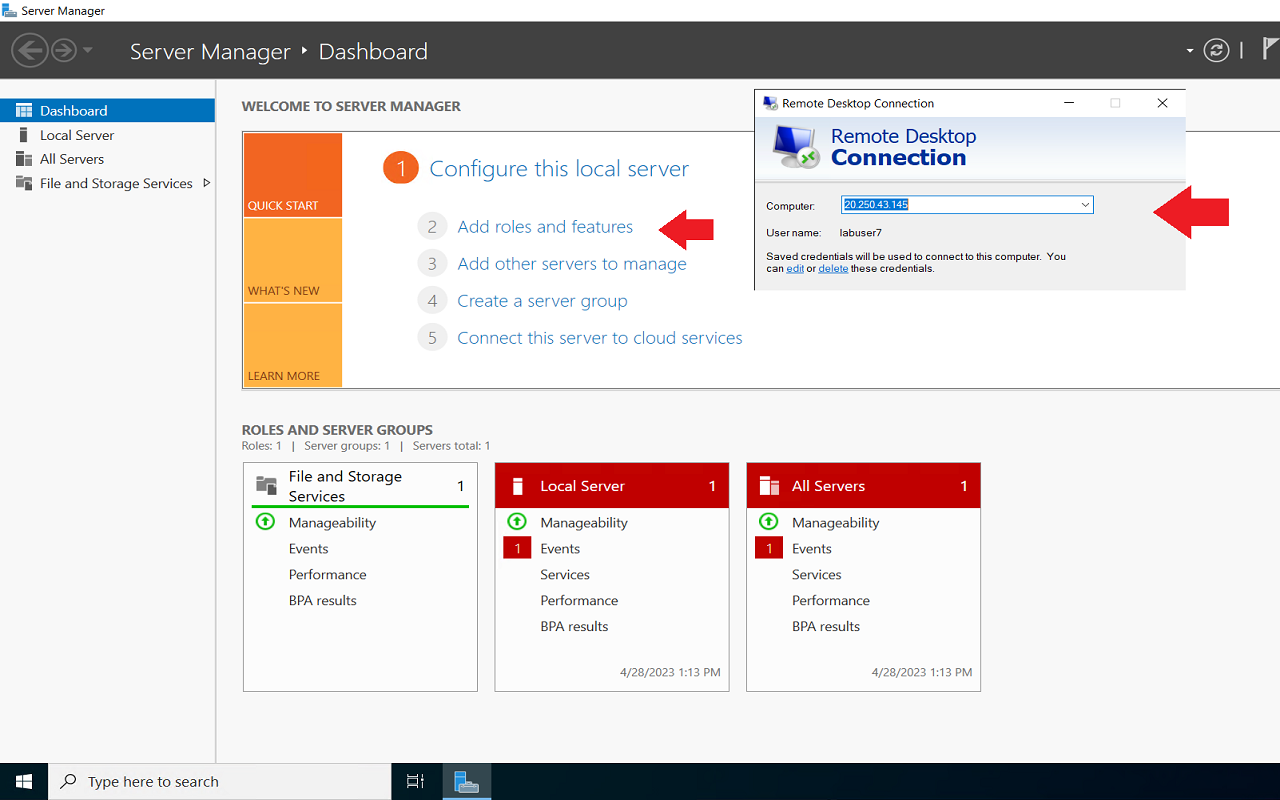Click the green Manageability icon in All Servers tile
Image resolution: width=1280 pixels, height=800 pixels.
(x=768, y=522)
